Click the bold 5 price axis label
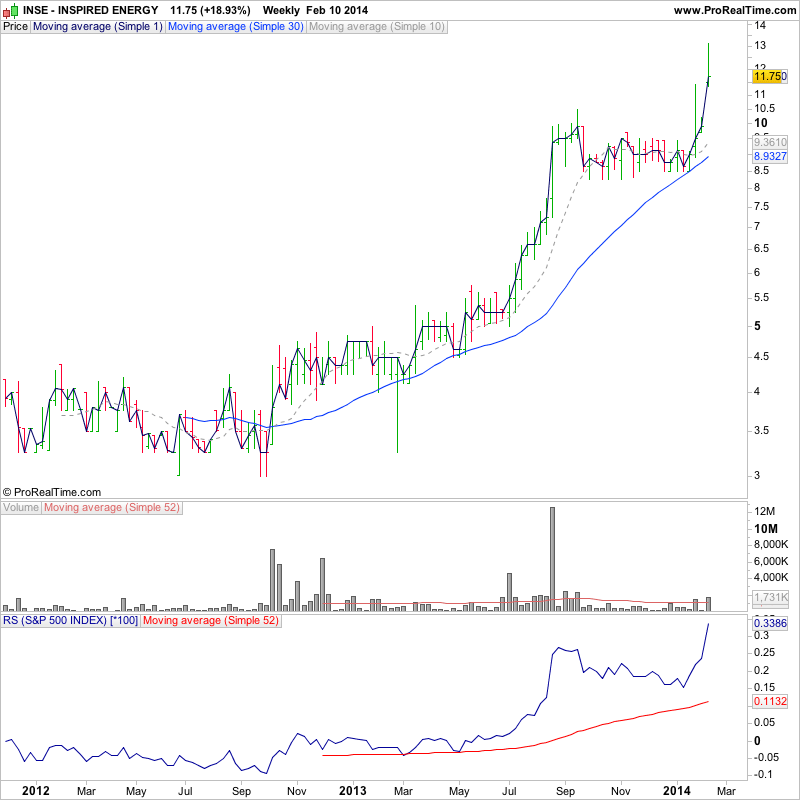This screenshot has height=800, width=800. [757, 326]
